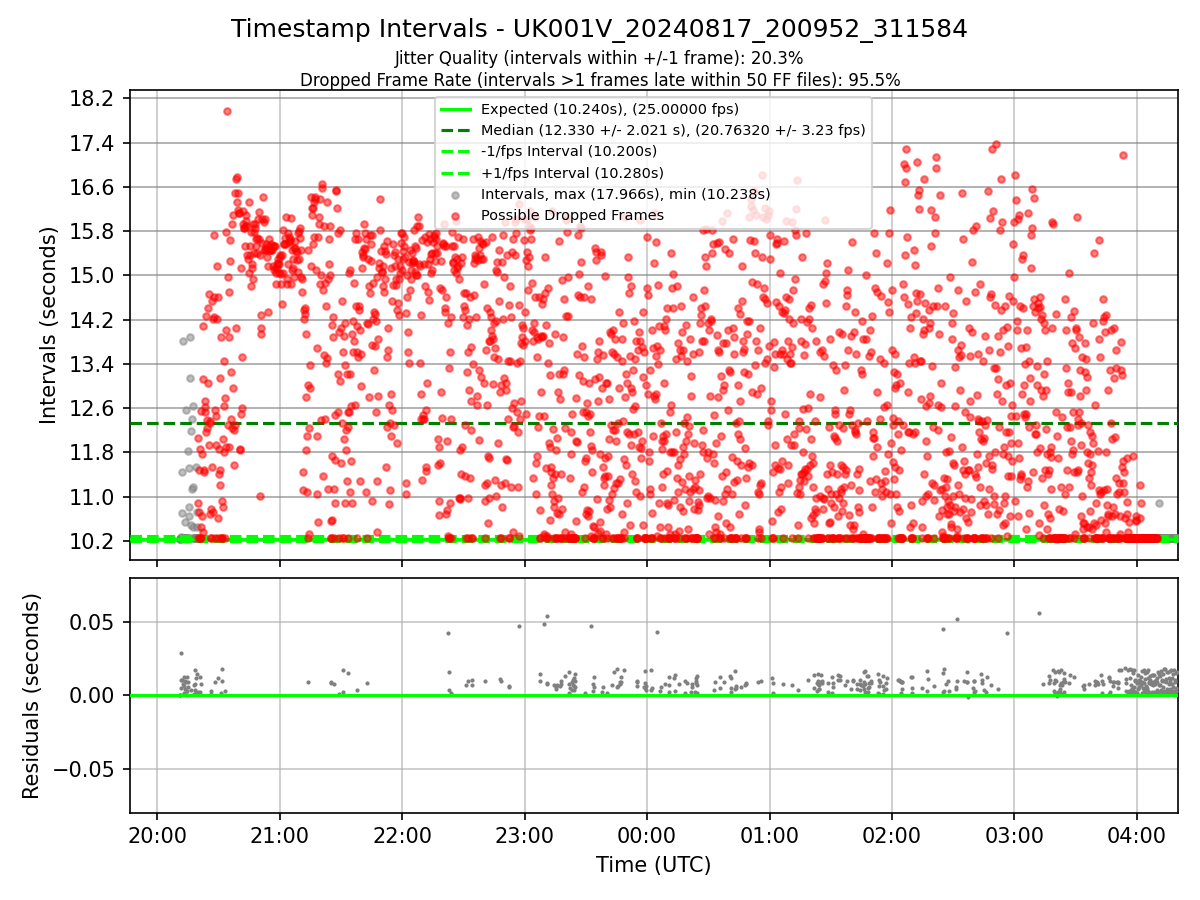Click the solid green line swatch beside 'Expected' in legend
The image size is (1200, 900).
pos(456,109)
